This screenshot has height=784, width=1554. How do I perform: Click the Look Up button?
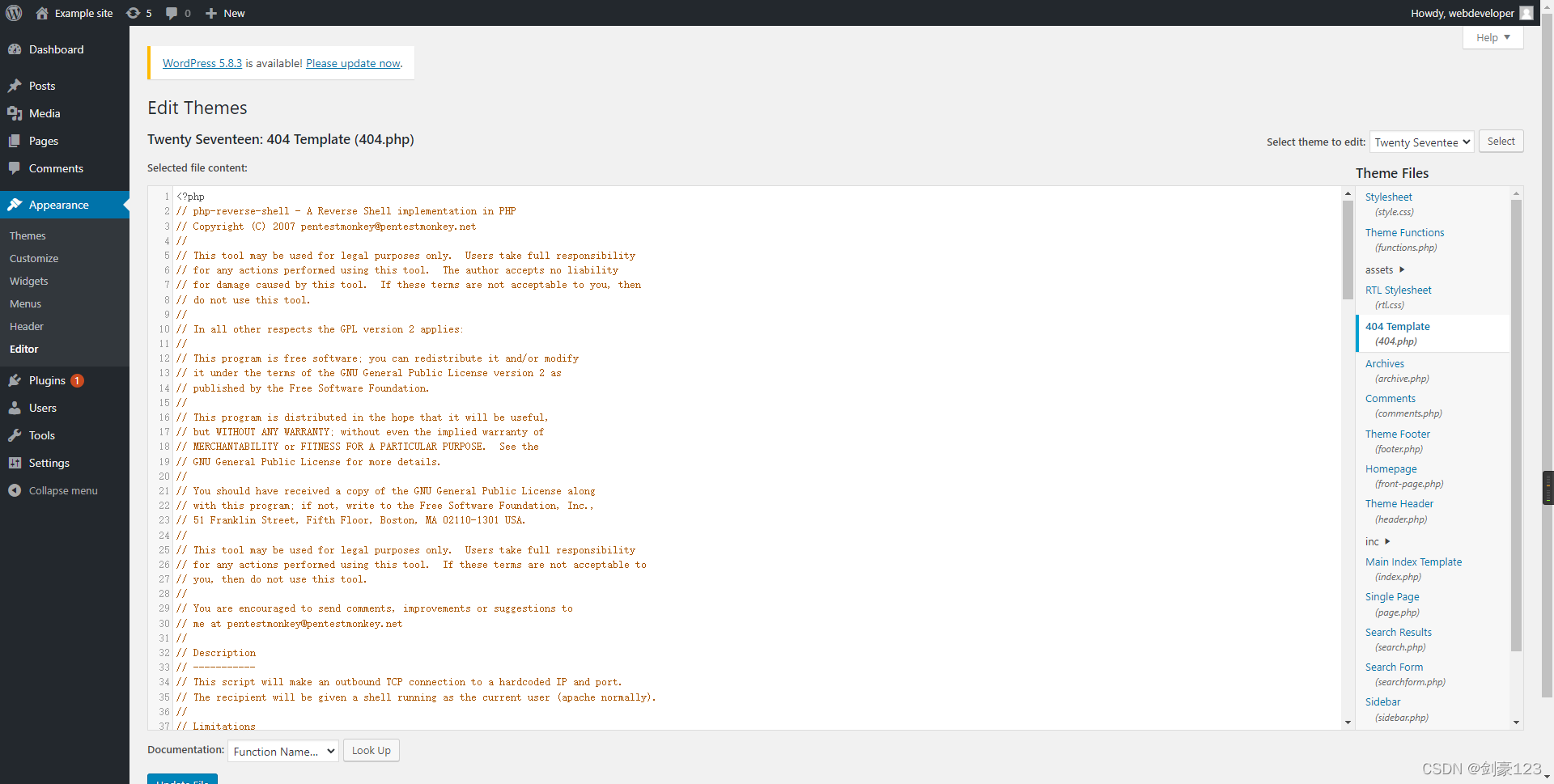pos(372,750)
